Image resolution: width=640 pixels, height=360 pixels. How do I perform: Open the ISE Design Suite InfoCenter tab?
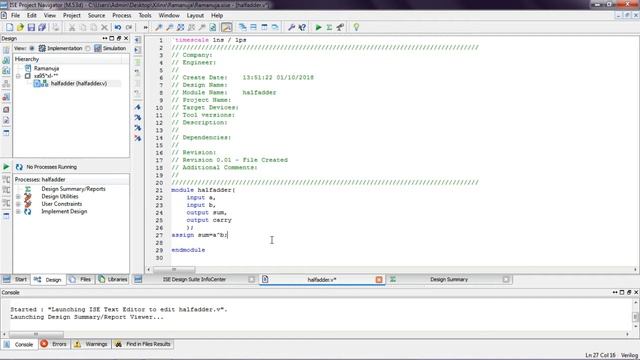pyautogui.click(x=194, y=280)
